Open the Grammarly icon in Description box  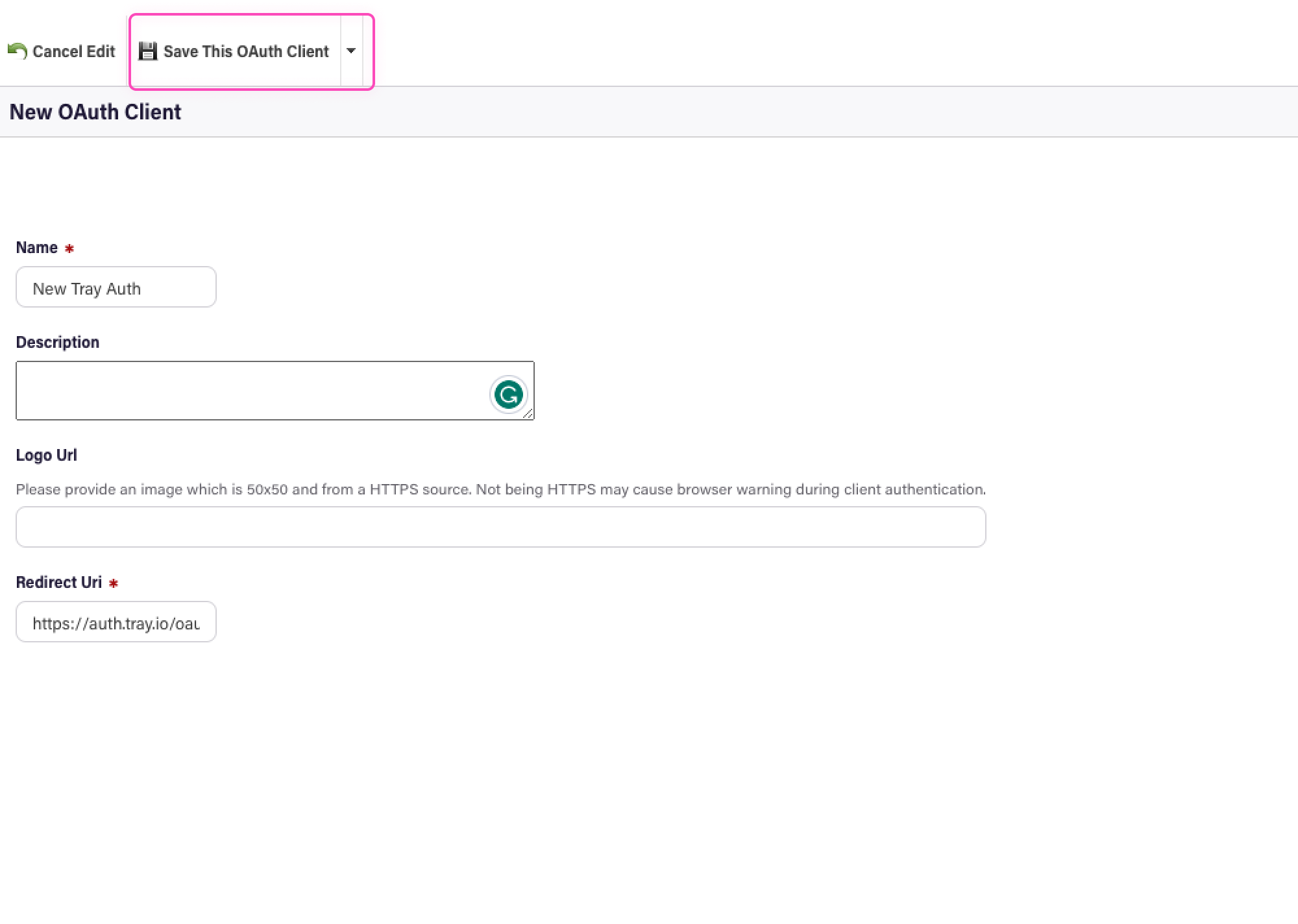pos(509,395)
